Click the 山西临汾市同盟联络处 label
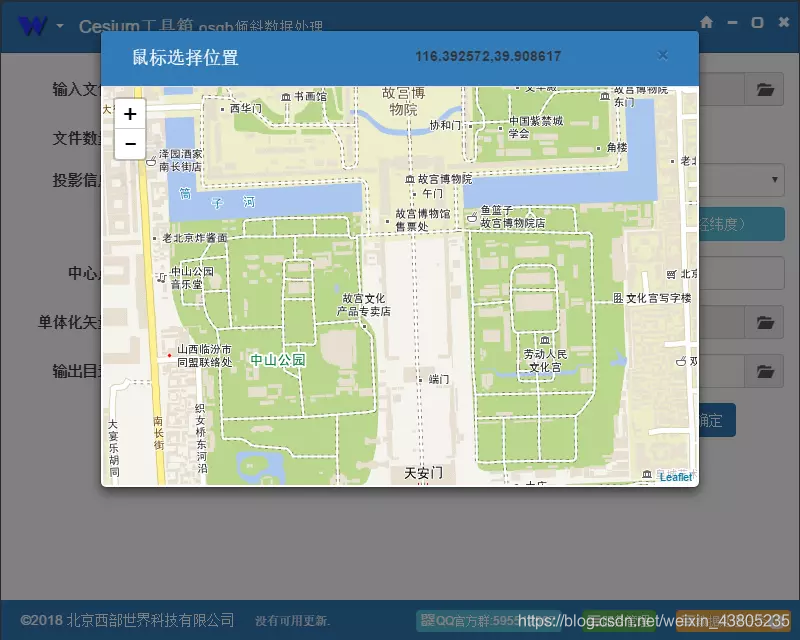800x640 pixels. pos(204,356)
